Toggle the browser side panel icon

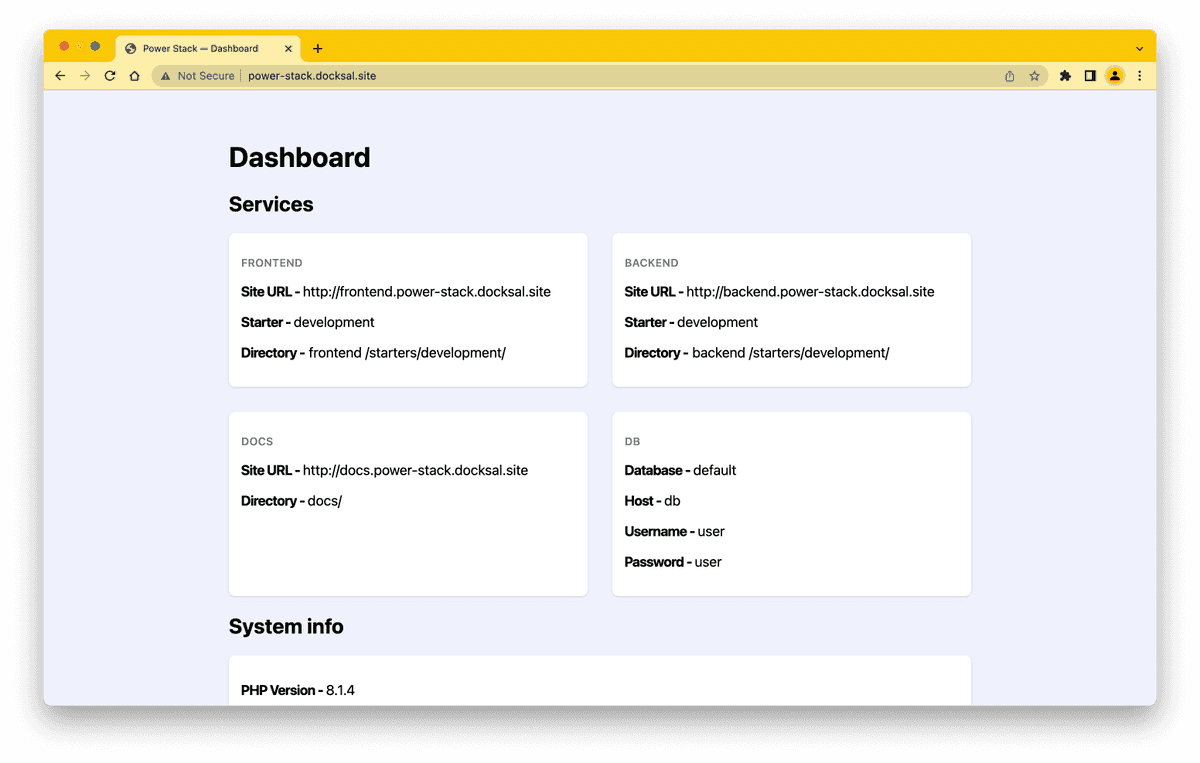point(1090,76)
